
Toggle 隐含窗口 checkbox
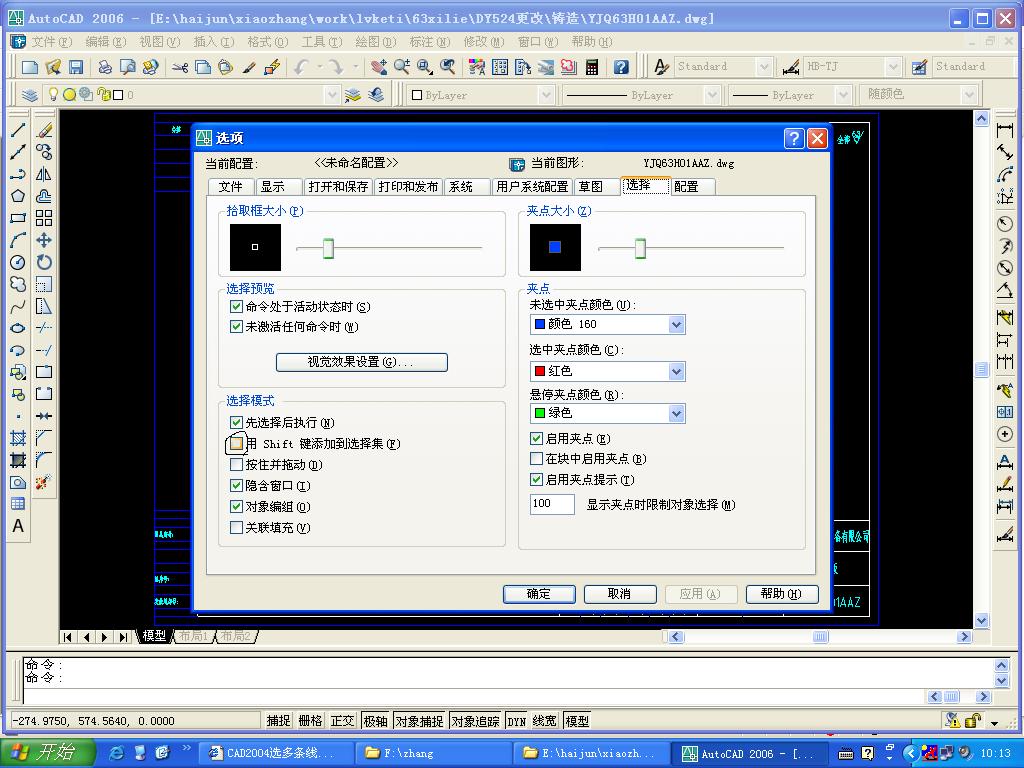click(x=236, y=485)
